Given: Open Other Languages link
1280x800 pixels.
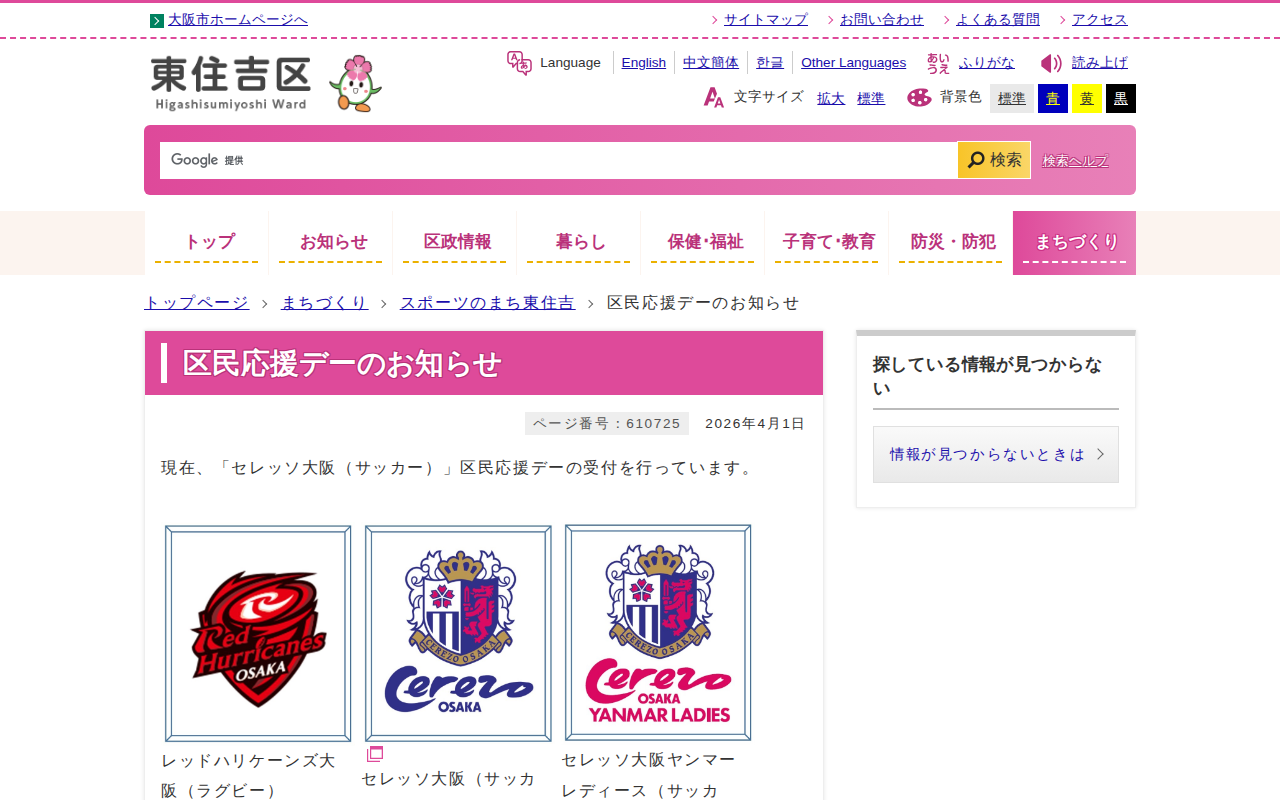Looking at the screenshot, I should point(854,63).
